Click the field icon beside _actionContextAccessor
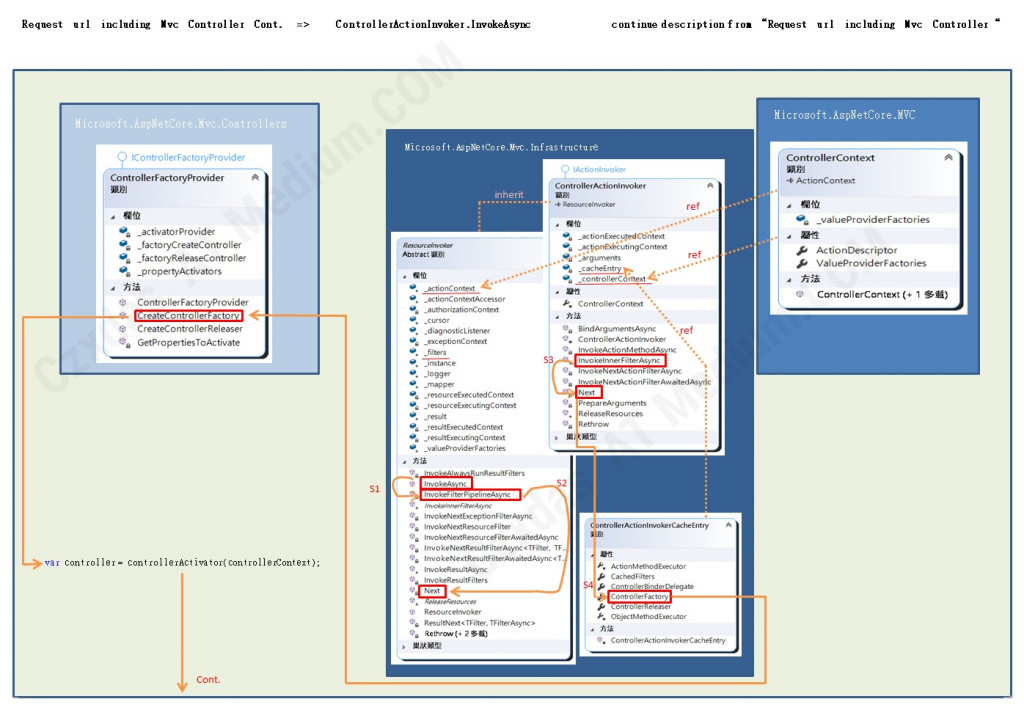1024x710 pixels. pyautogui.click(x=413, y=299)
